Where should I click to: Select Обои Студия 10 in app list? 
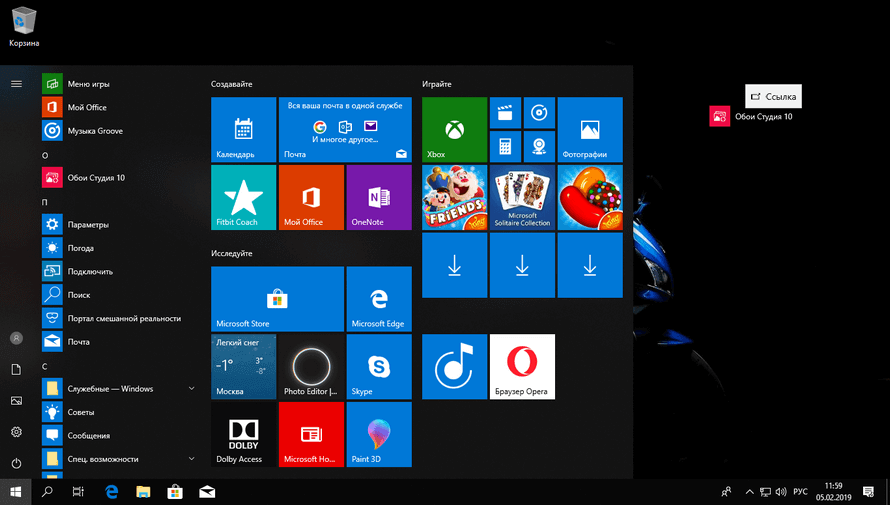[x=96, y=178]
